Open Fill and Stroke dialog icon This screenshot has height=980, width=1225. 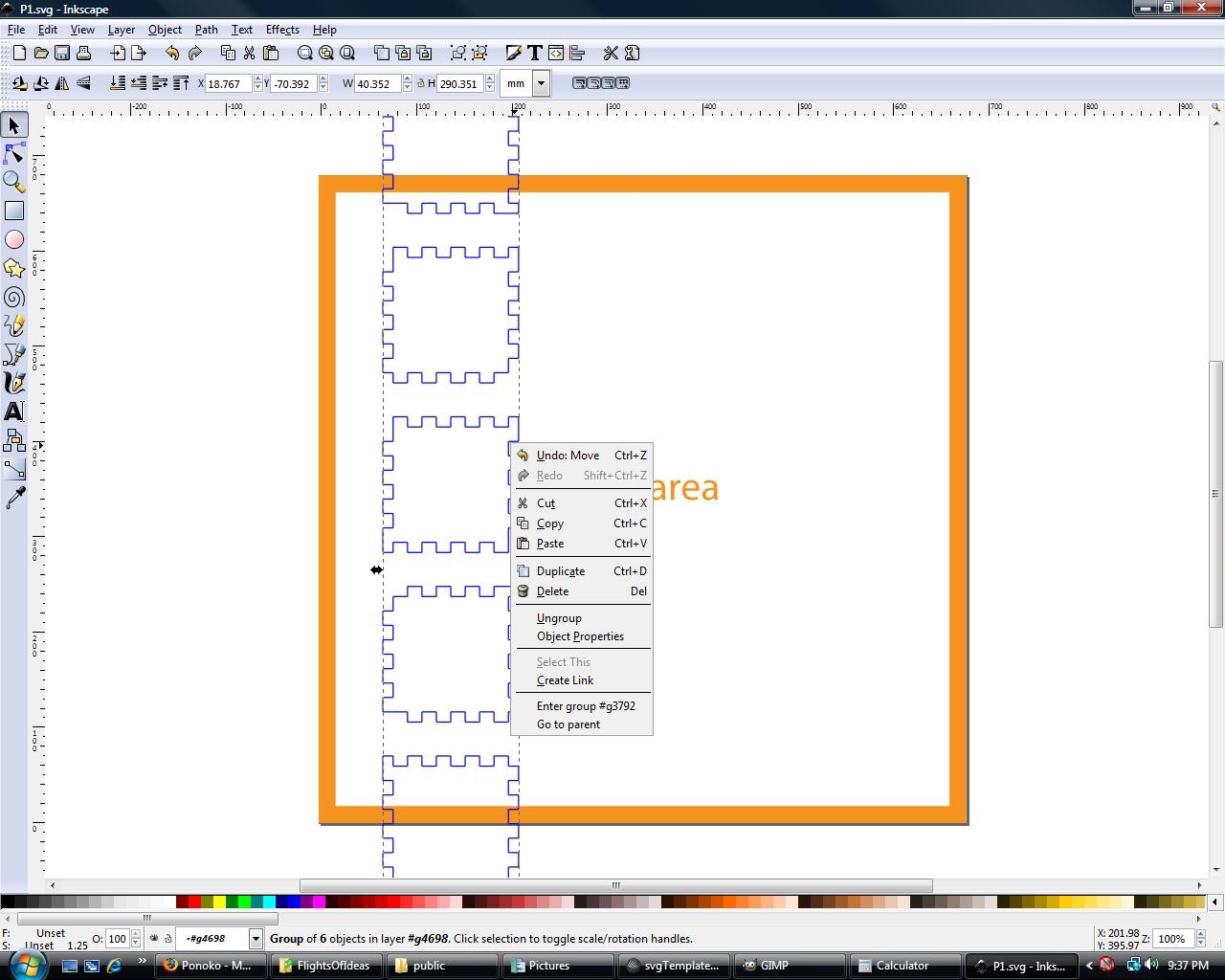pyautogui.click(x=514, y=53)
